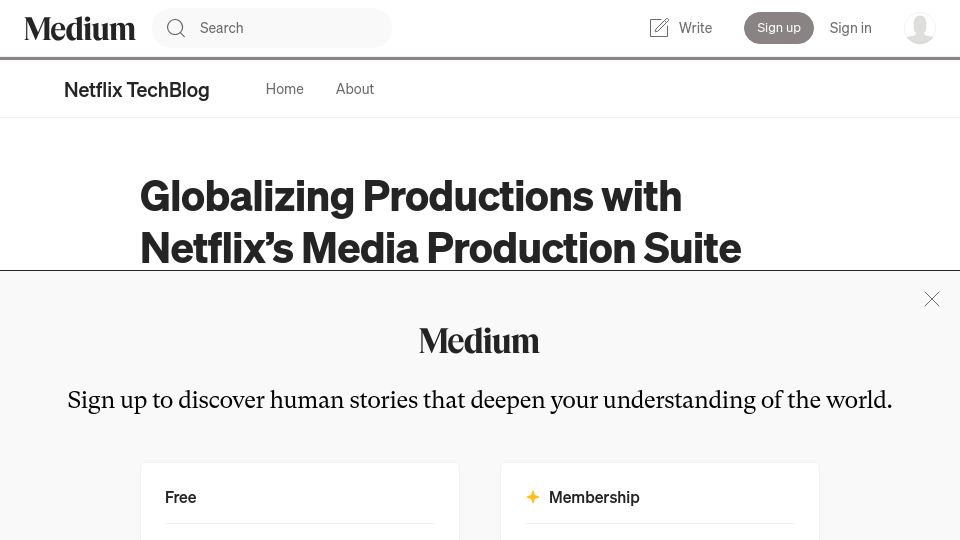Screen dimensions: 960x540
Task: Click the user avatar icon
Action: click(919, 28)
